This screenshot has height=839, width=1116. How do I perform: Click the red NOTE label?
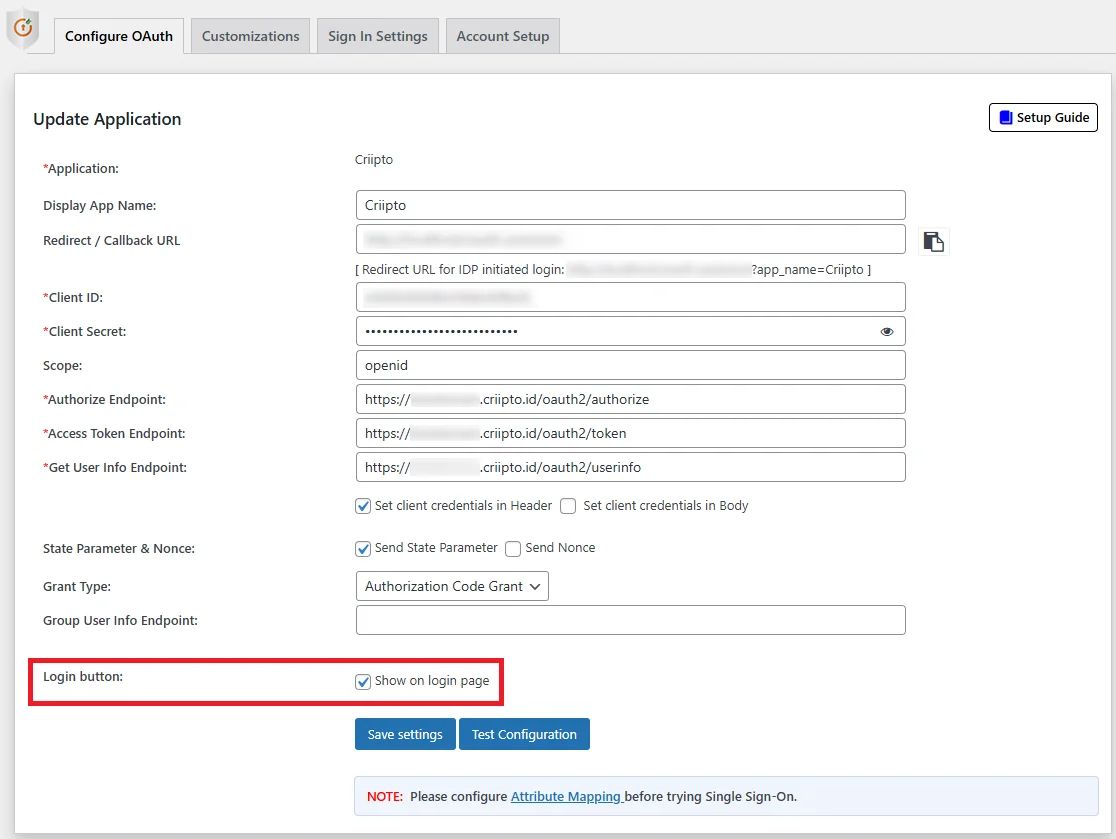[385, 797]
